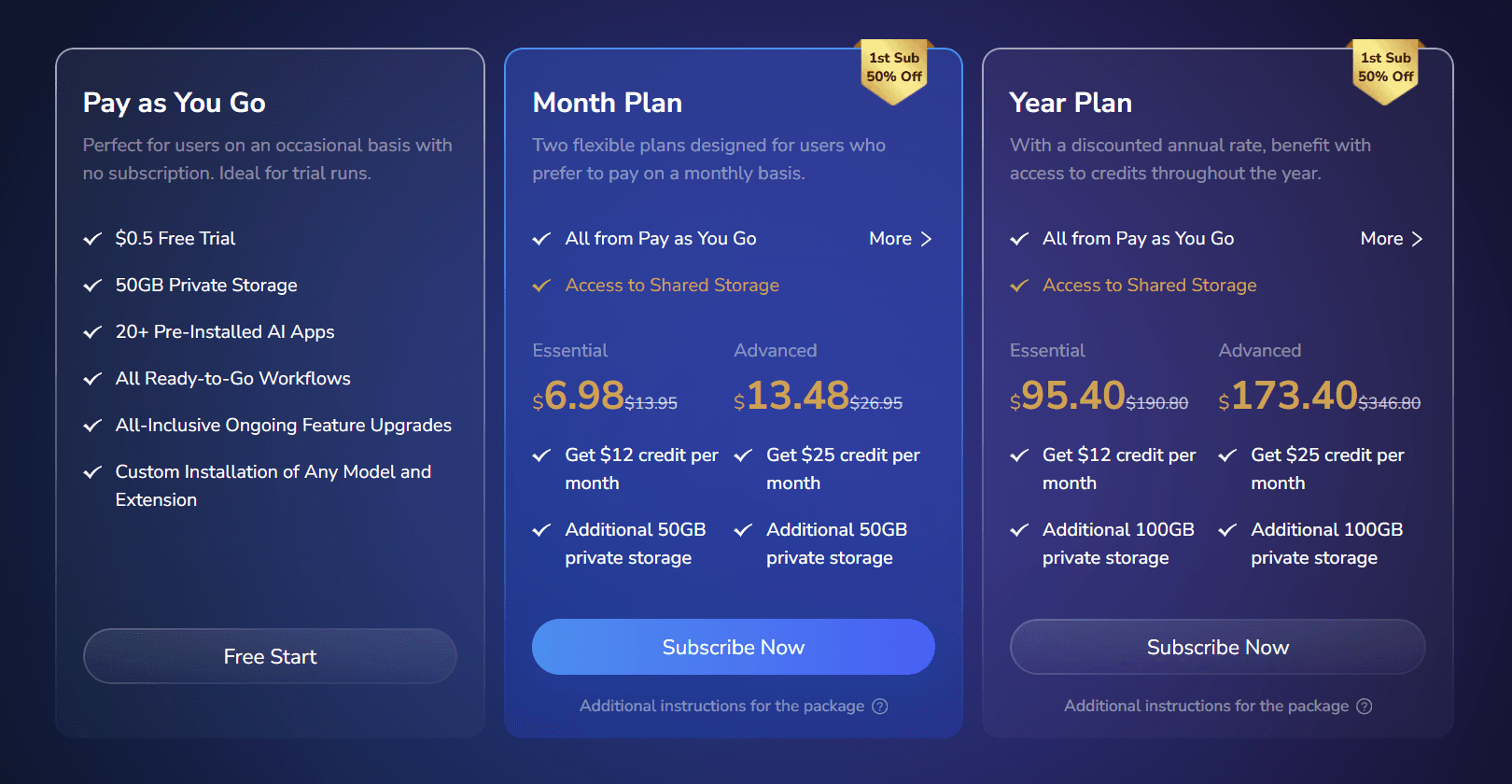The height and width of the screenshot is (784, 1512).
Task: Select Month Plan Advanced $13.48 price
Action: (797, 396)
